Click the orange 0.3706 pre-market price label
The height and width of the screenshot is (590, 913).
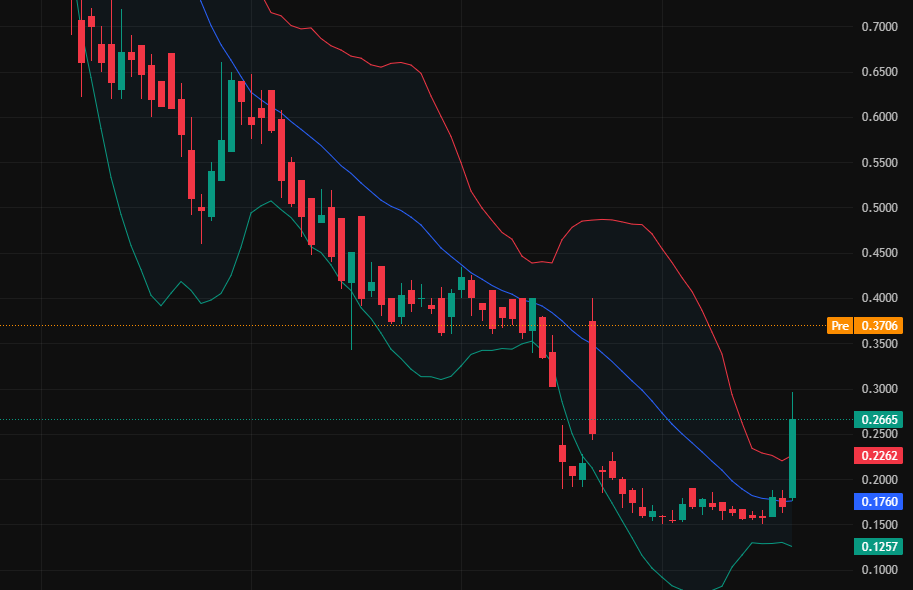(x=879, y=326)
